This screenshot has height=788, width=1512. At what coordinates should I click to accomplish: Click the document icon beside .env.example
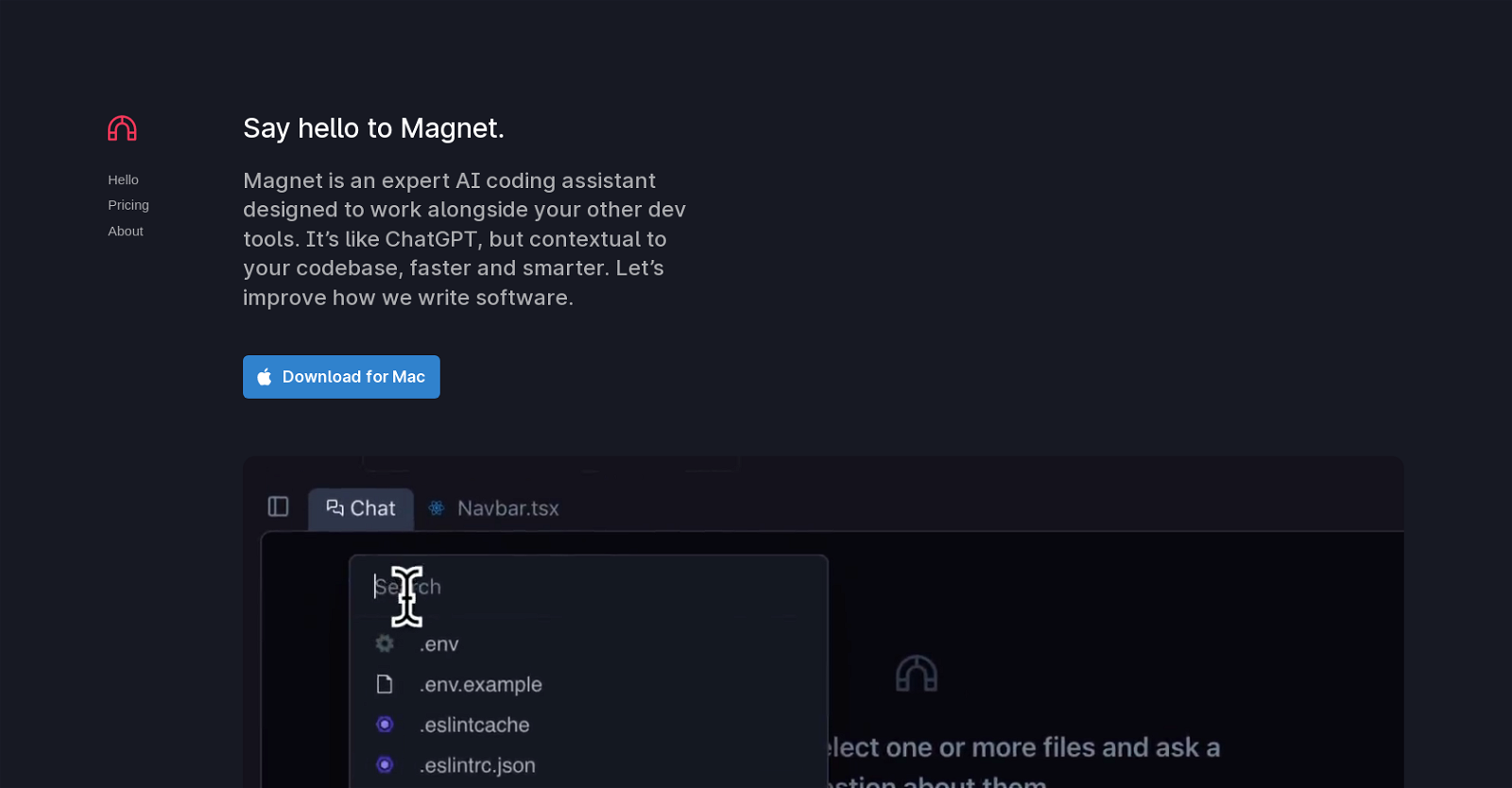click(x=385, y=684)
